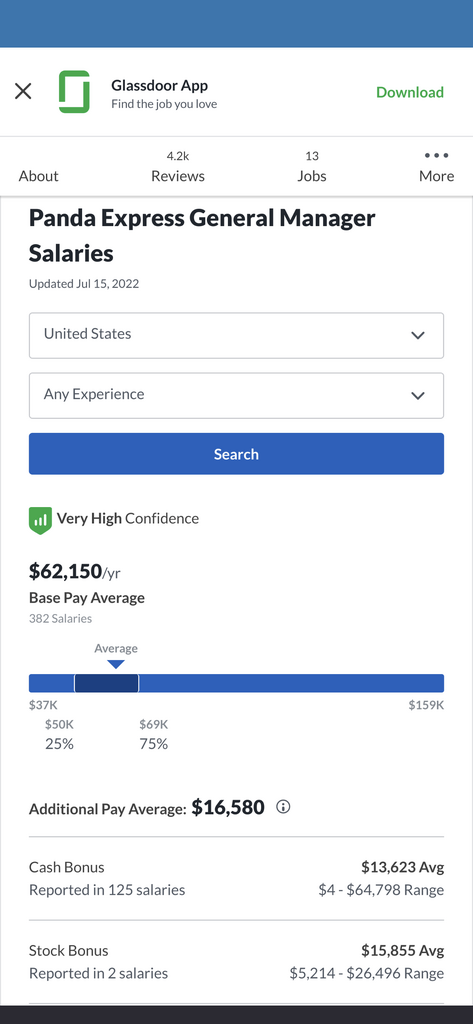Click the $159K maximum label

point(426,705)
